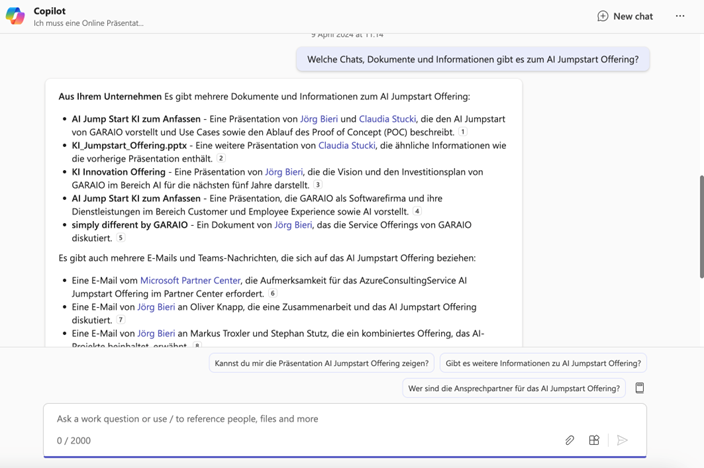The height and width of the screenshot is (468, 704).
Task: Open Claudia Stucki link in first bullet
Action: click(387, 119)
